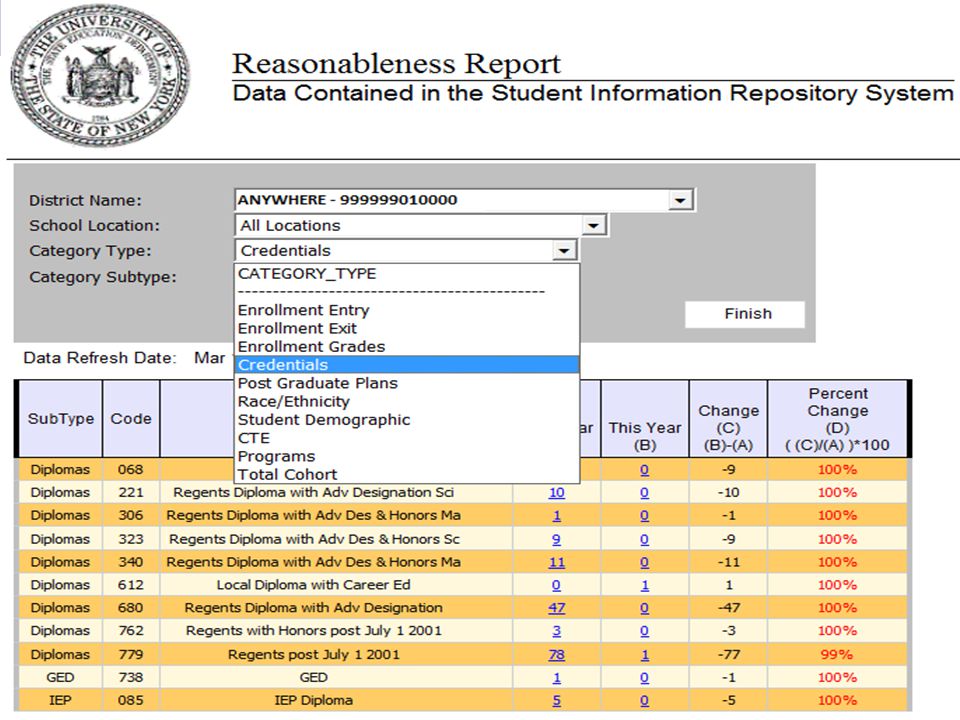
Task: Open last year value 47 for code 680
Action: point(557,608)
